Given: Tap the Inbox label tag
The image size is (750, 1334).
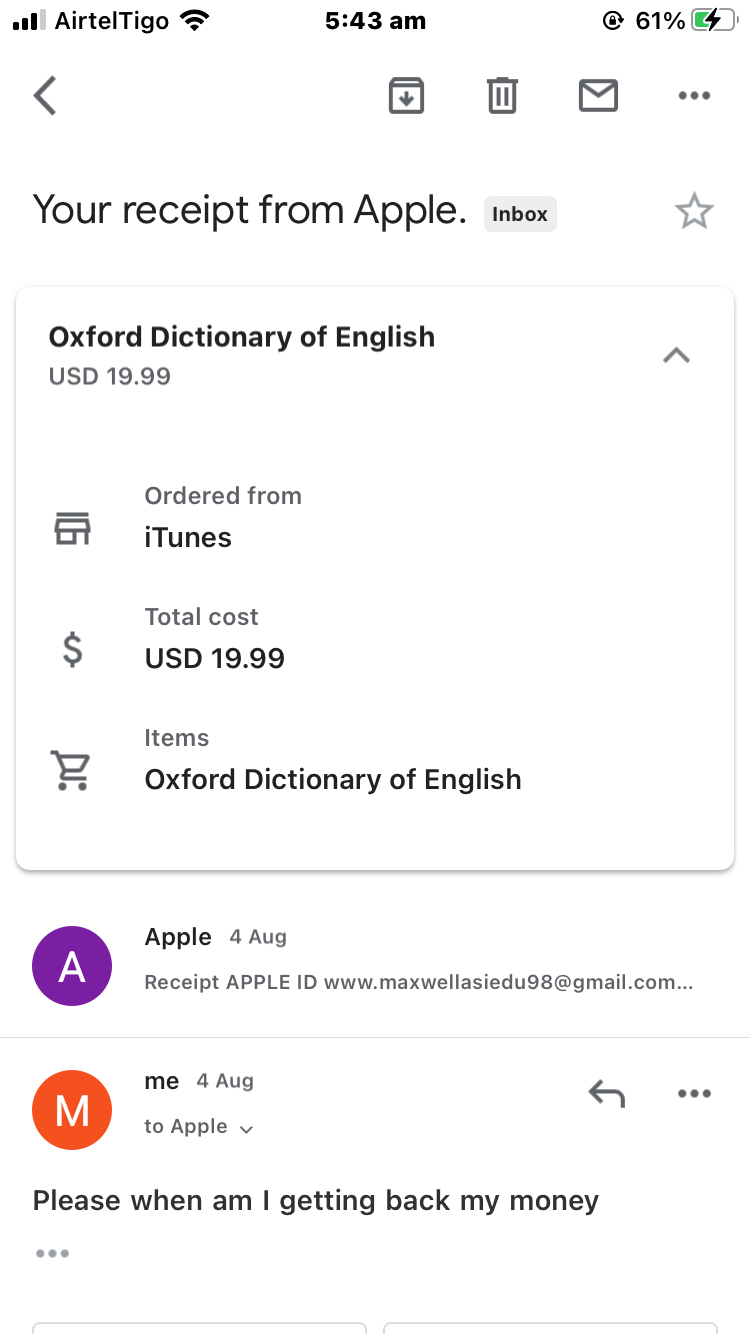Looking at the screenshot, I should click(x=520, y=214).
